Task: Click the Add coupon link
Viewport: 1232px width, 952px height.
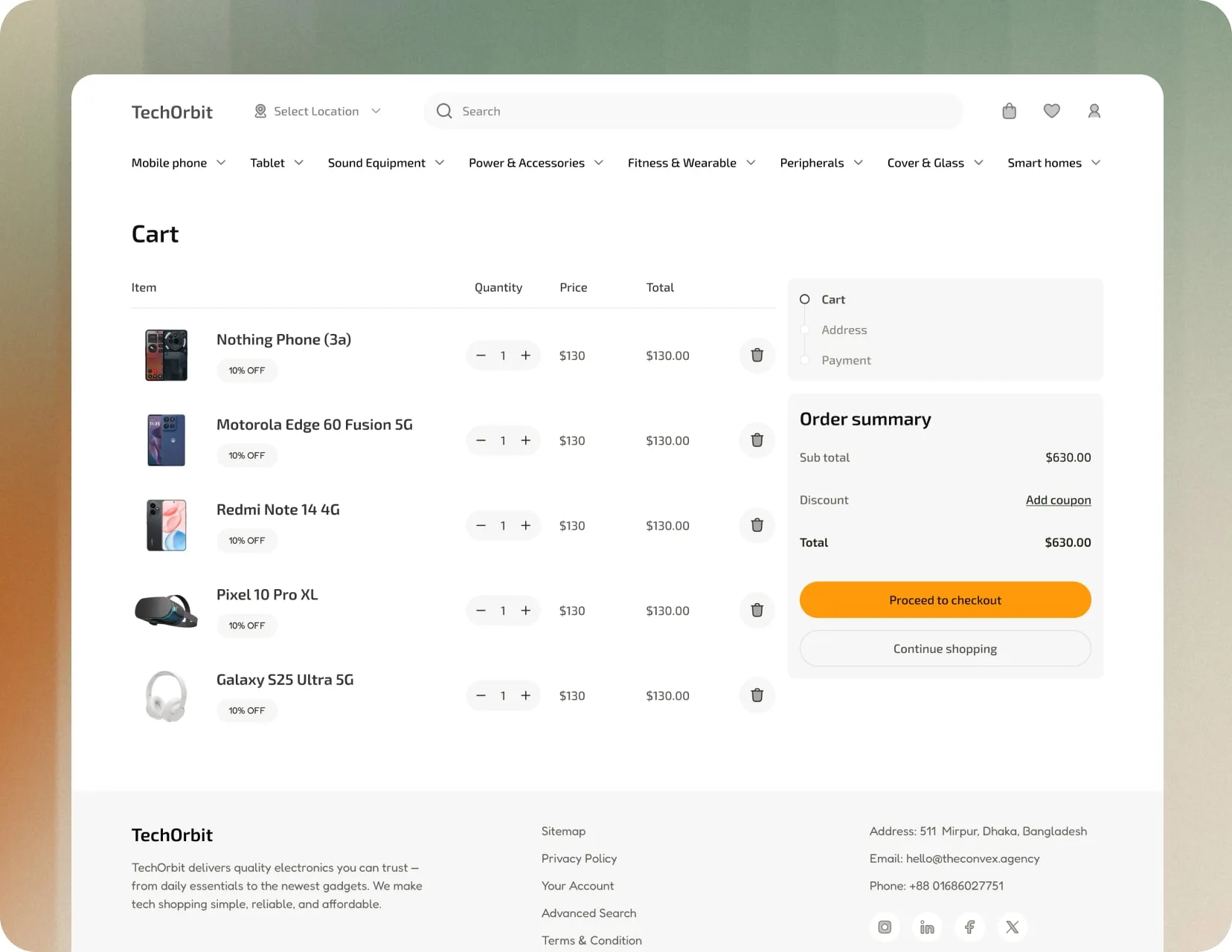Action: click(x=1058, y=501)
